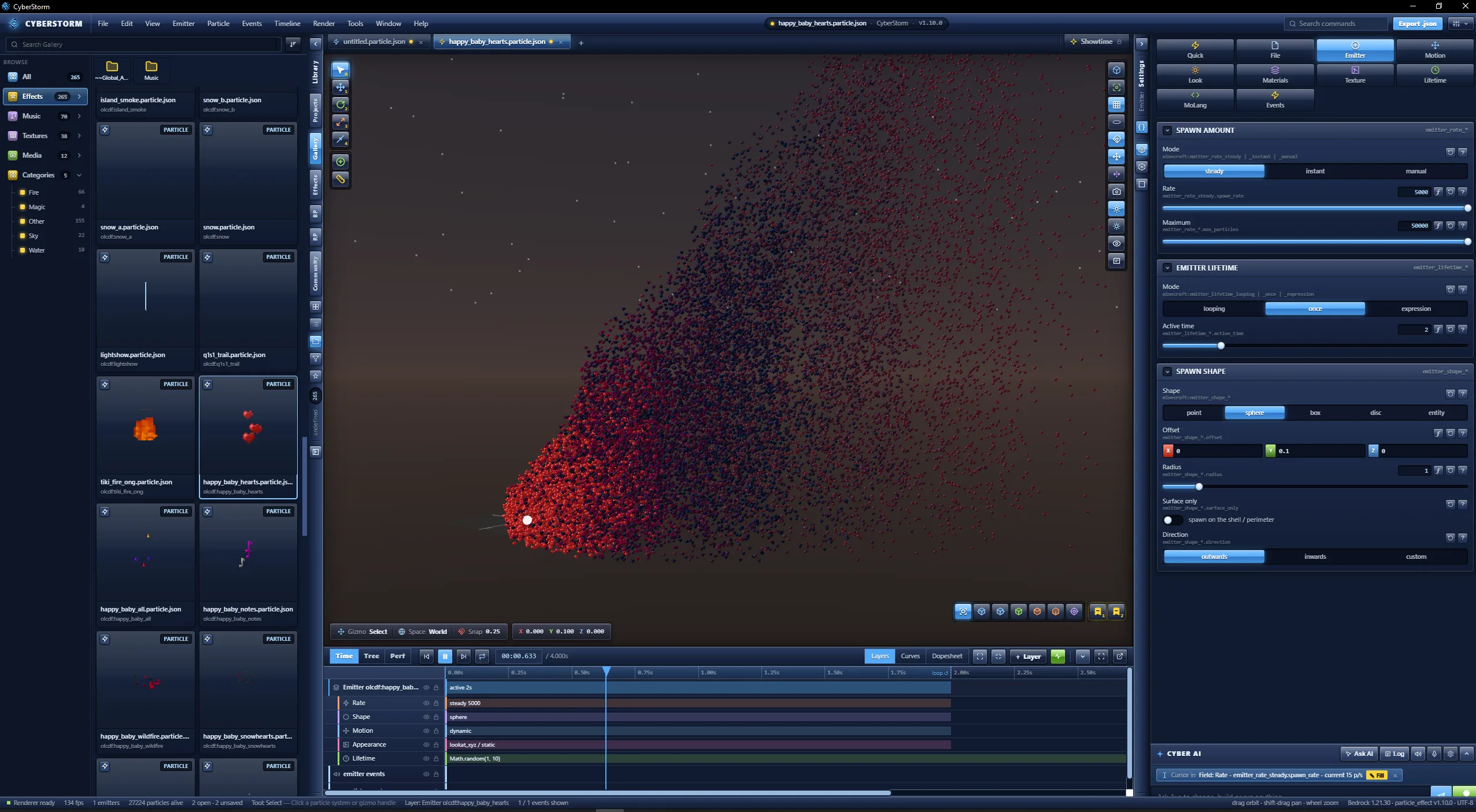
Task: Jump to timeline start
Action: tap(426, 656)
